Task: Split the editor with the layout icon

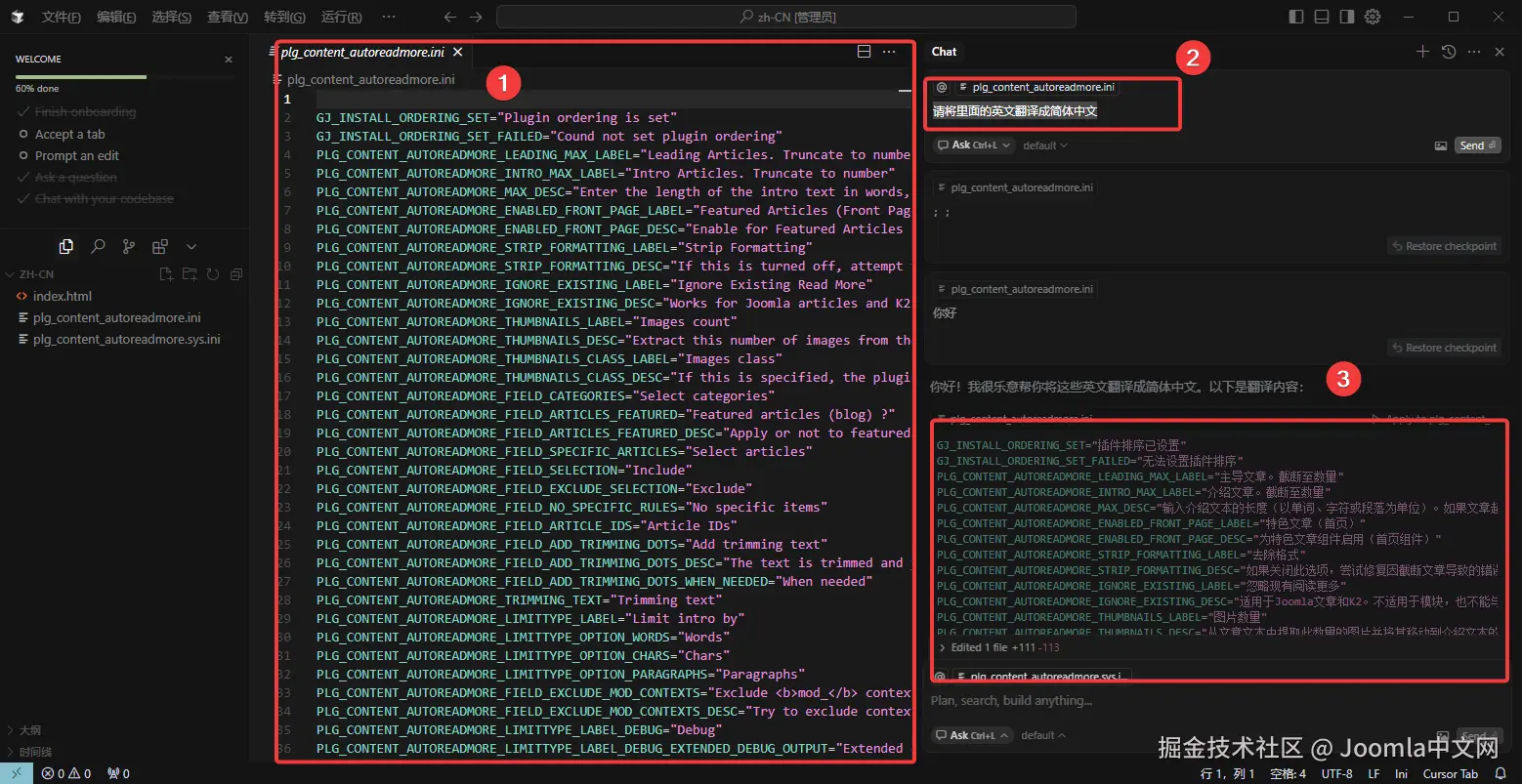Action: [864, 52]
